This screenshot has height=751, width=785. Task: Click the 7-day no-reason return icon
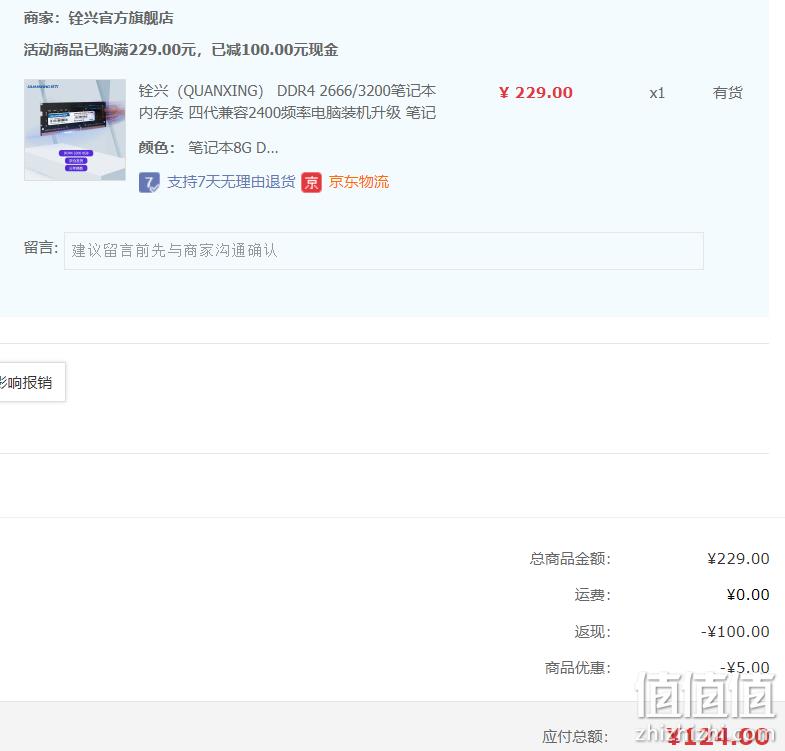(x=149, y=182)
